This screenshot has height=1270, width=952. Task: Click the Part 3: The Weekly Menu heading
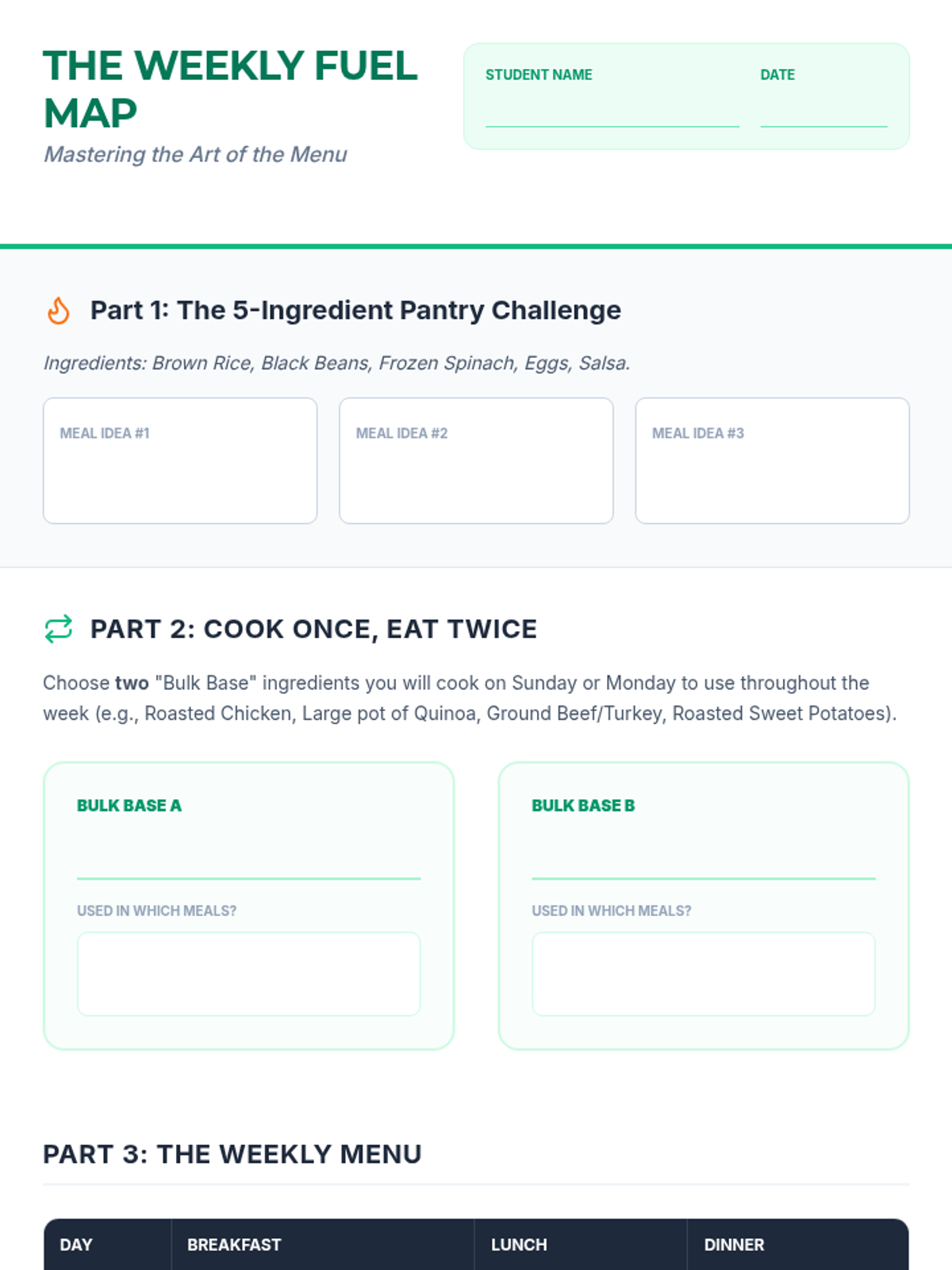(x=232, y=1154)
